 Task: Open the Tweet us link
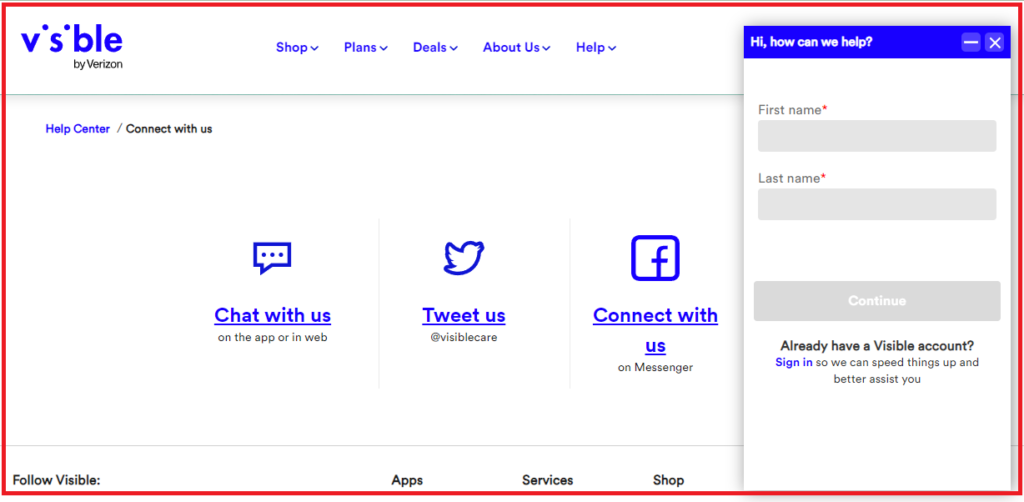tap(464, 315)
